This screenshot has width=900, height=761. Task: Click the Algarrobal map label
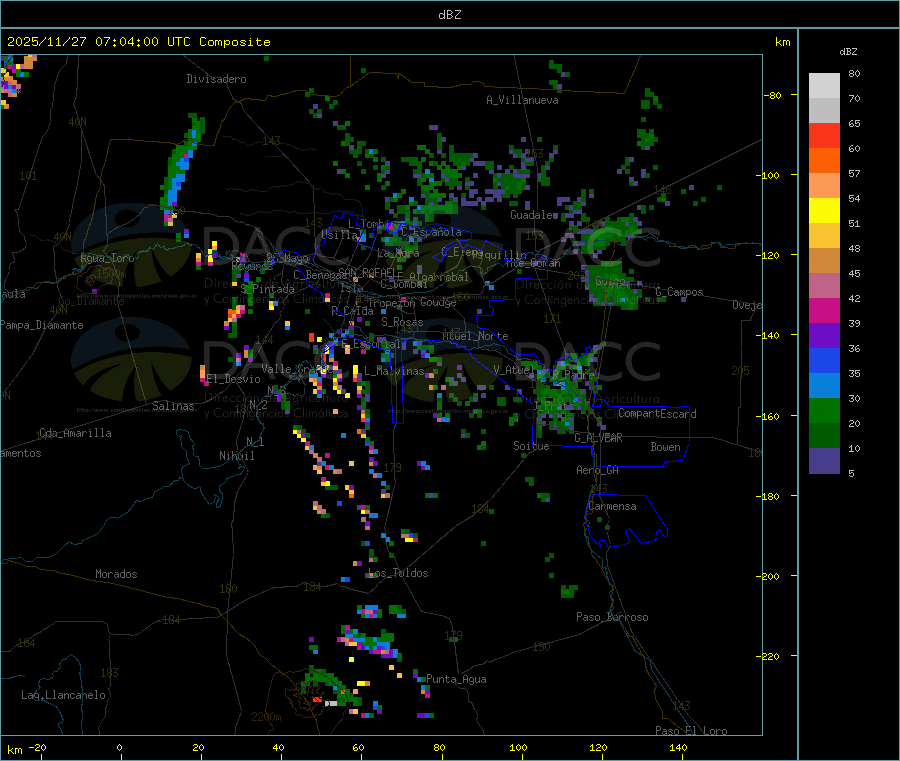pyautogui.click(x=439, y=277)
